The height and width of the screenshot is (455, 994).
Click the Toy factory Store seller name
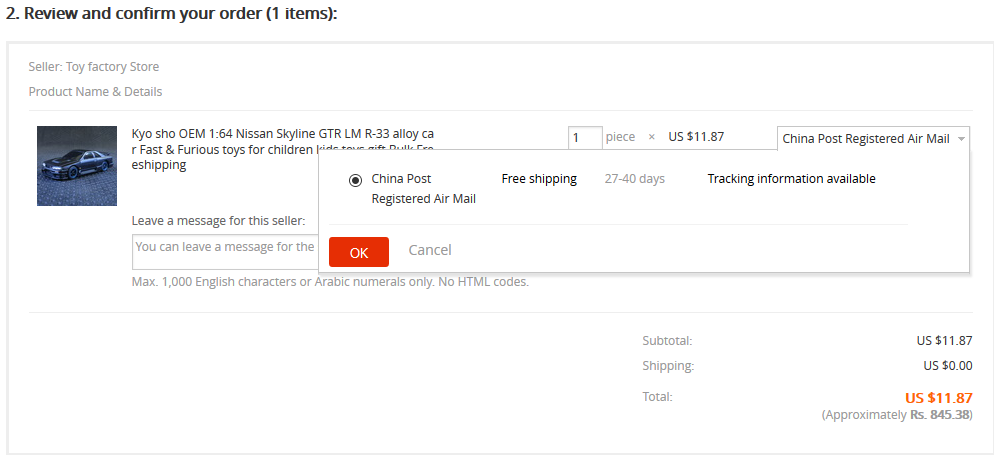(112, 67)
